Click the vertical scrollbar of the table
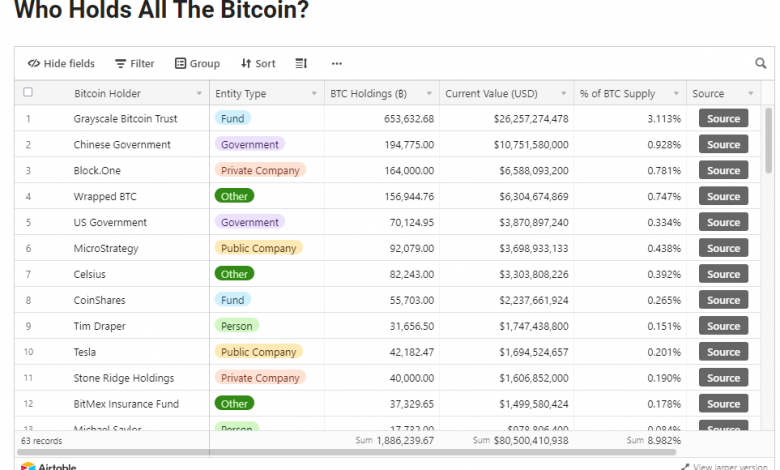The height and width of the screenshot is (470, 780). coord(768,140)
